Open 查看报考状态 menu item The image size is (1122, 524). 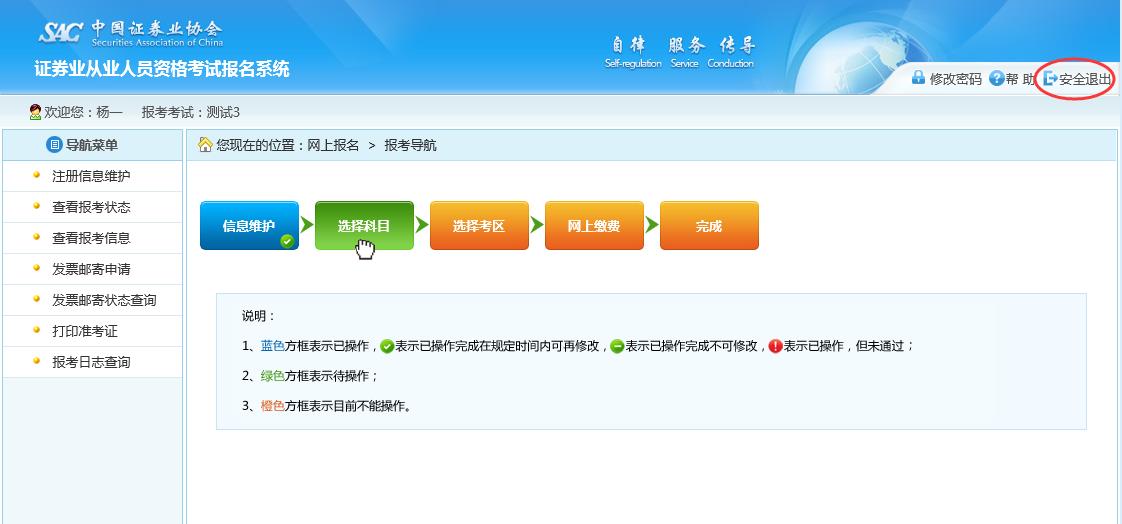pos(91,207)
